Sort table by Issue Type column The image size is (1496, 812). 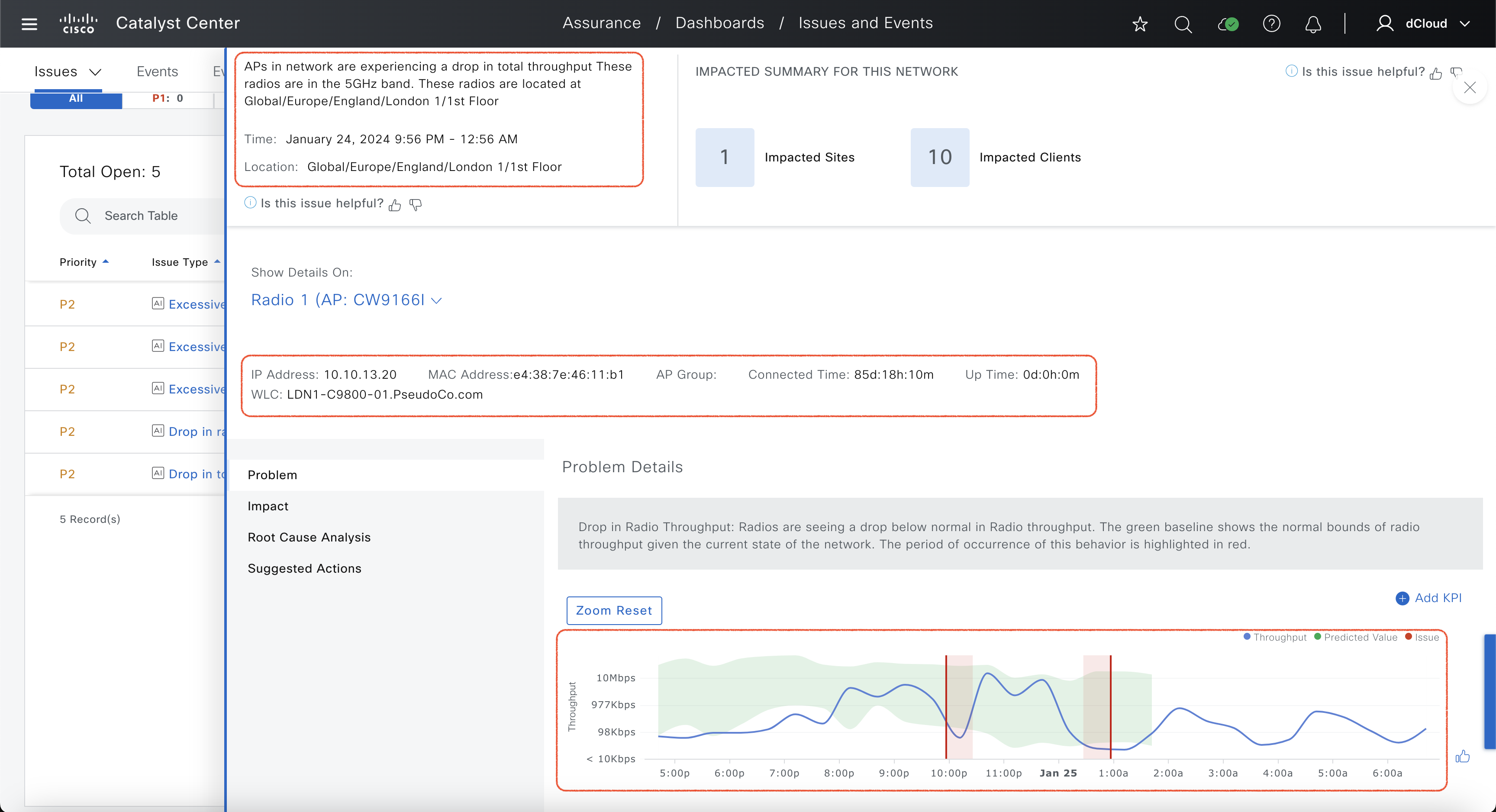coord(186,262)
